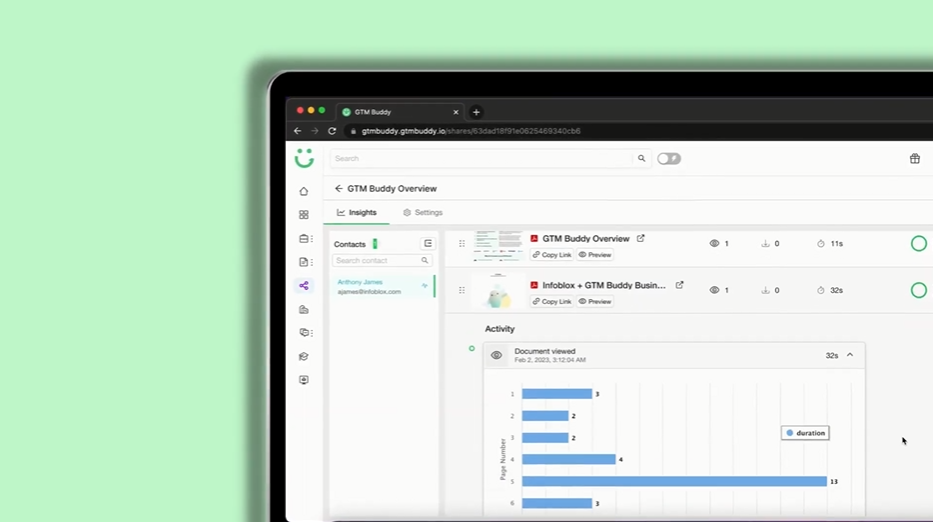Open the Home sidebar icon
Image resolution: width=933 pixels, height=522 pixels.
pyautogui.click(x=304, y=191)
